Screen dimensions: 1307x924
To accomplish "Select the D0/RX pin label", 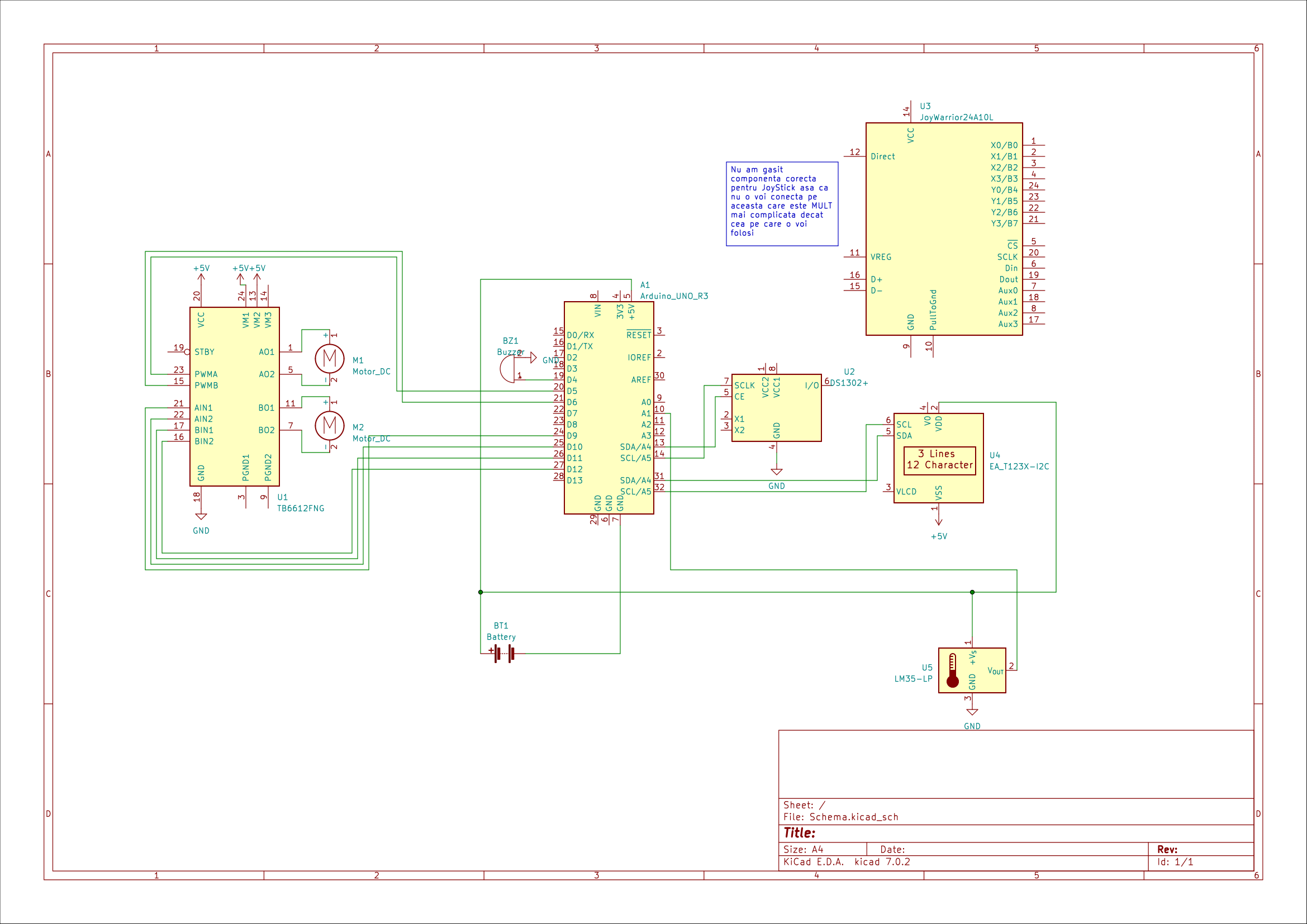I will tap(580, 336).
